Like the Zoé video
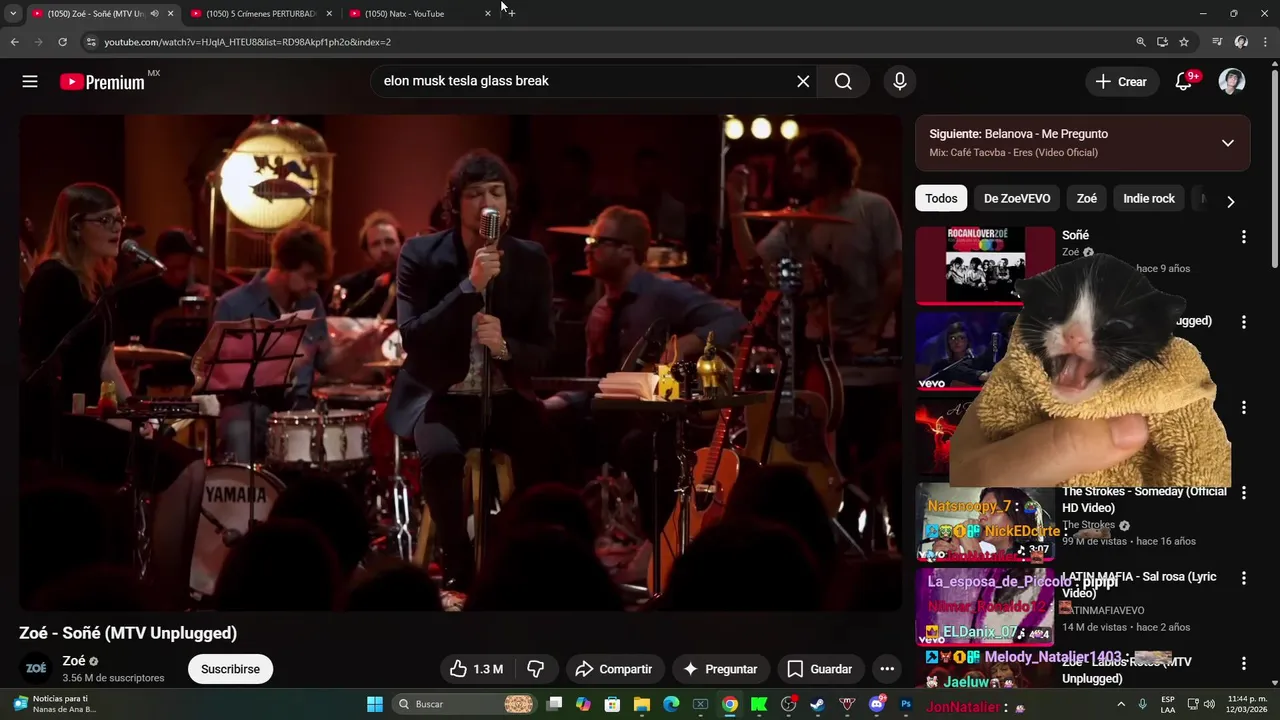This screenshot has width=1280, height=720. coord(476,669)
